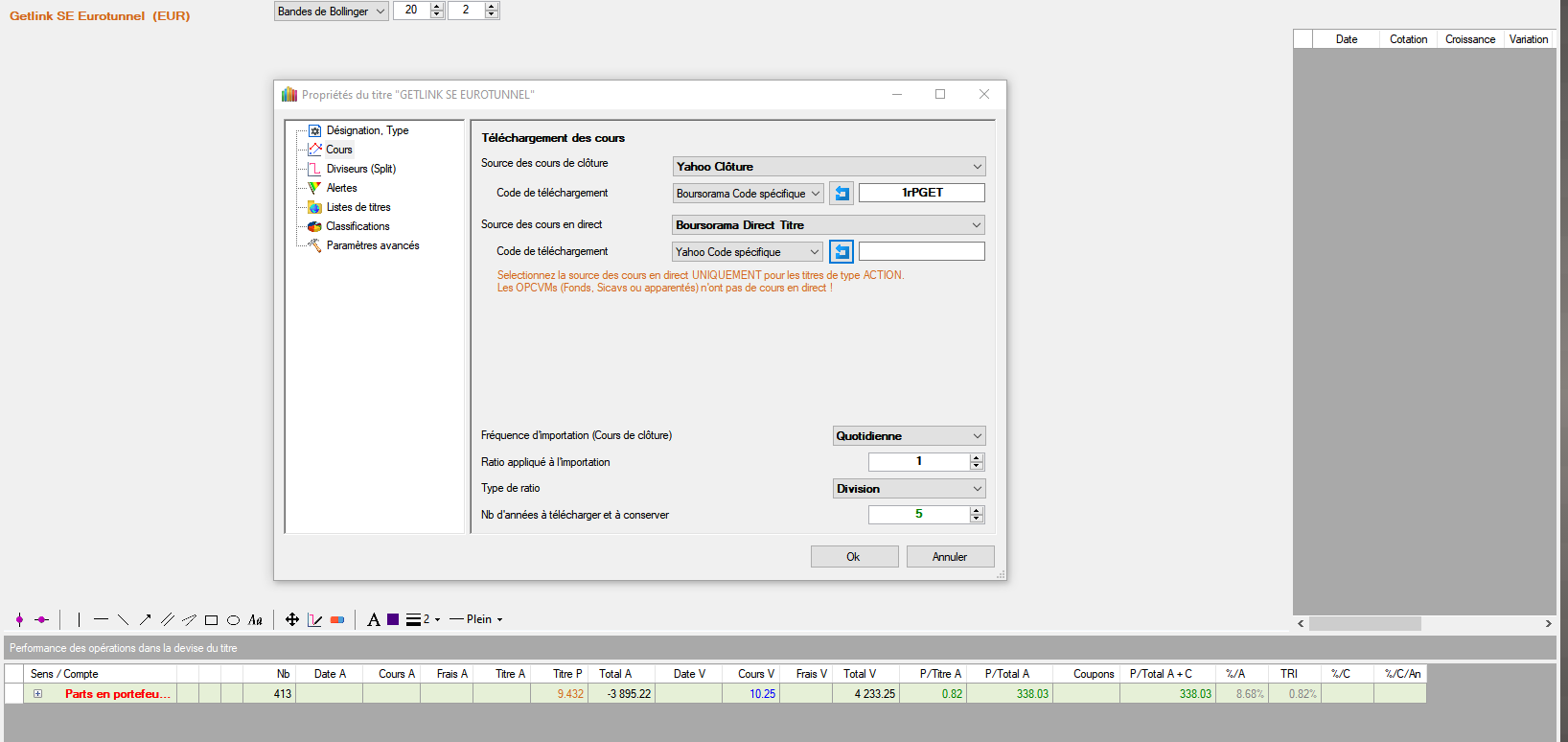
Task: Open the Alertes section in tree
Action: (341, 188)
